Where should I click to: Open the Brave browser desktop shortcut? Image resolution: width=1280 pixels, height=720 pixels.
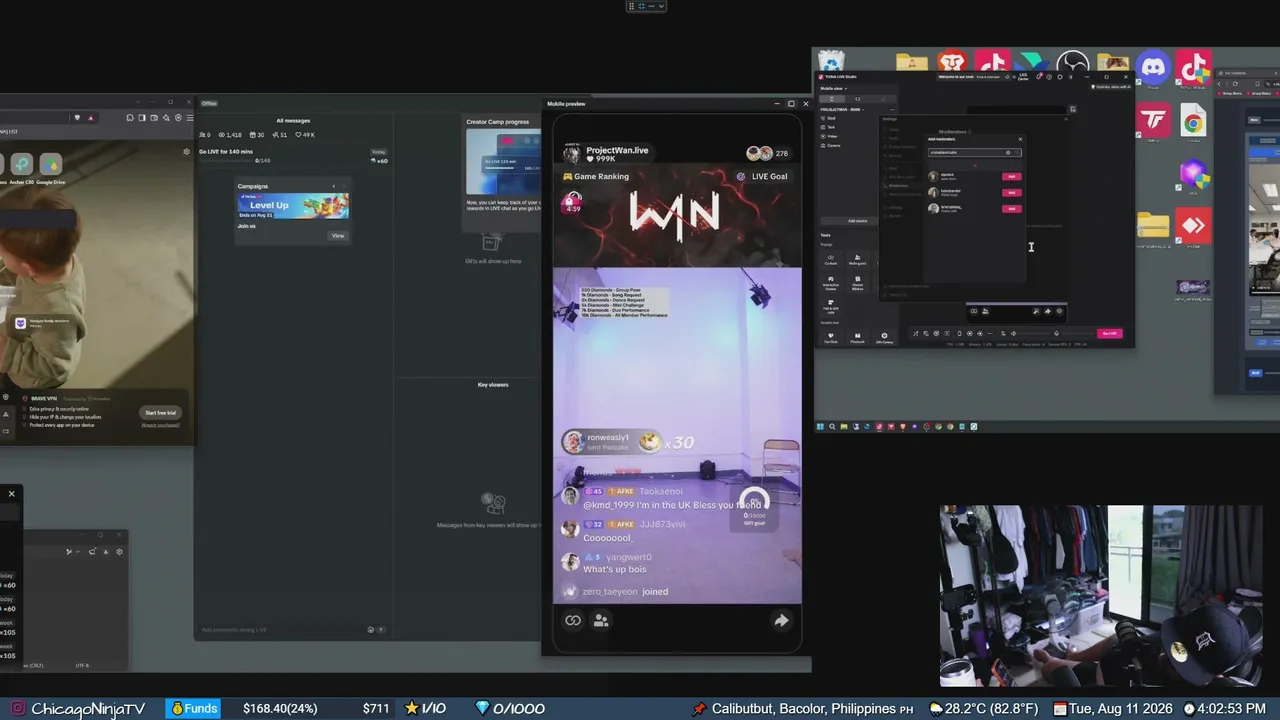click(x=952, y=62)
